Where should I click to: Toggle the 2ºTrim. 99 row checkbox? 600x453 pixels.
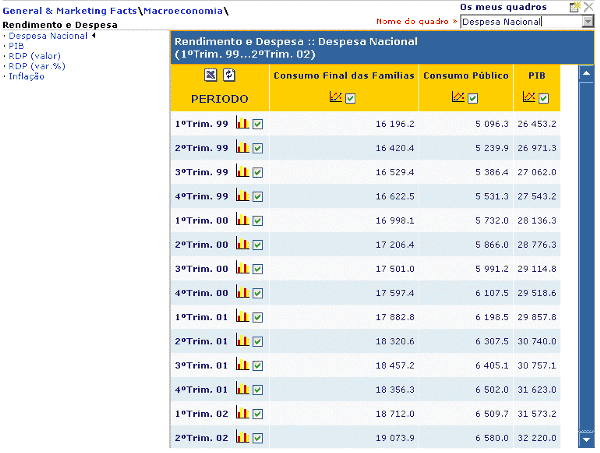(x=258, y=148)
